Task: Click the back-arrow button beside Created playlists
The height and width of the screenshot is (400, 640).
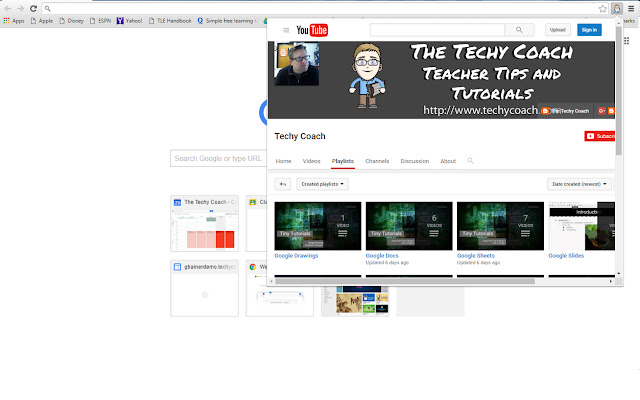Action: click(x=282, y=184)
